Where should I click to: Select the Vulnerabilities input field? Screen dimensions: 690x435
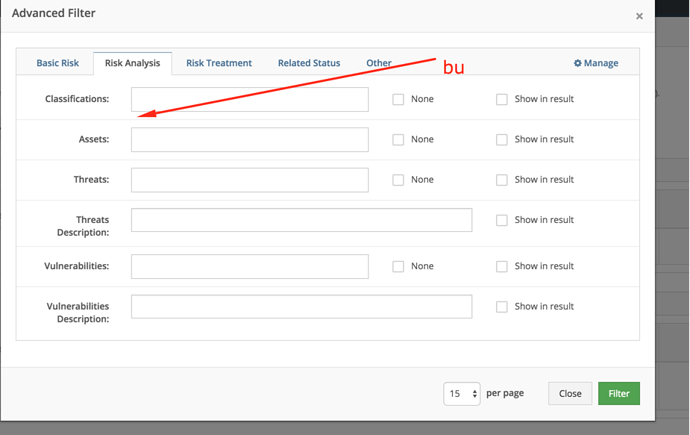tap(250, 267)
